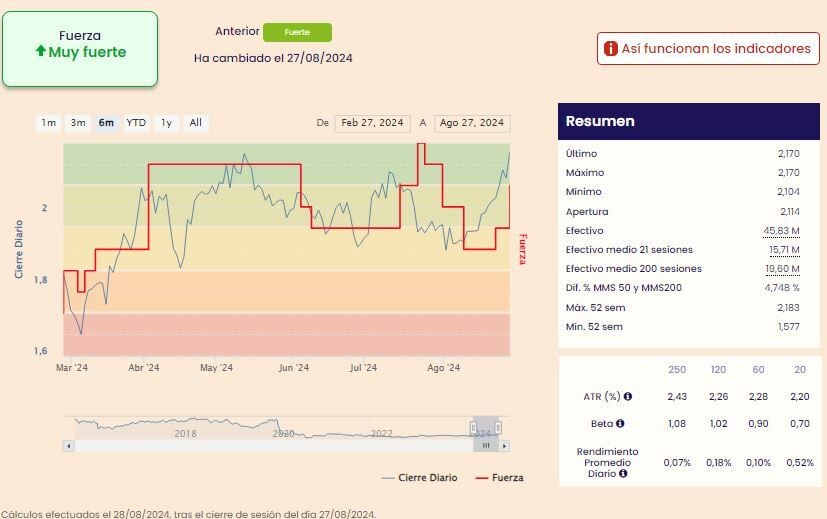Select the 6m chart range
827x519 pixels.
pyautogui.click(x=106, y=123)
